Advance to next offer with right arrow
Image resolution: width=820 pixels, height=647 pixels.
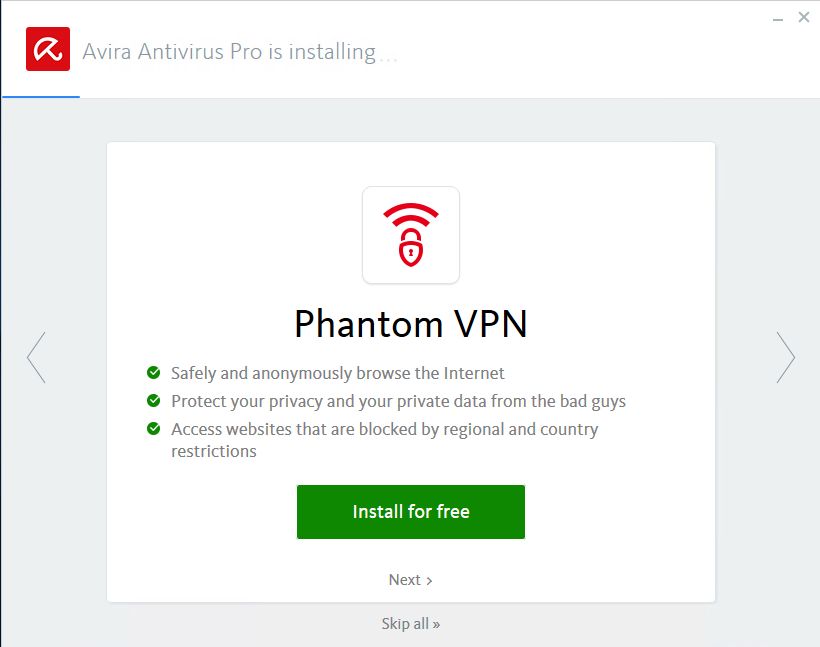click(785, 357)
